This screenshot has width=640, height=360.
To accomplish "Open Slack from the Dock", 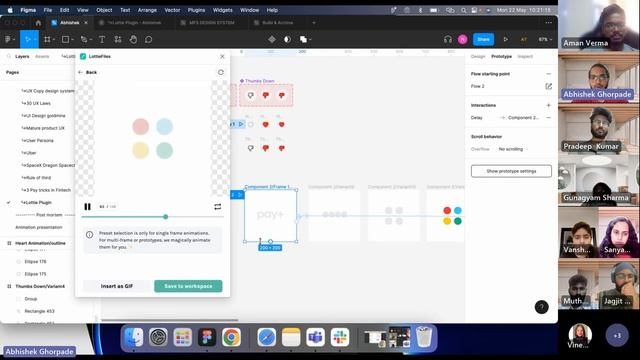I will coord(340,338).
